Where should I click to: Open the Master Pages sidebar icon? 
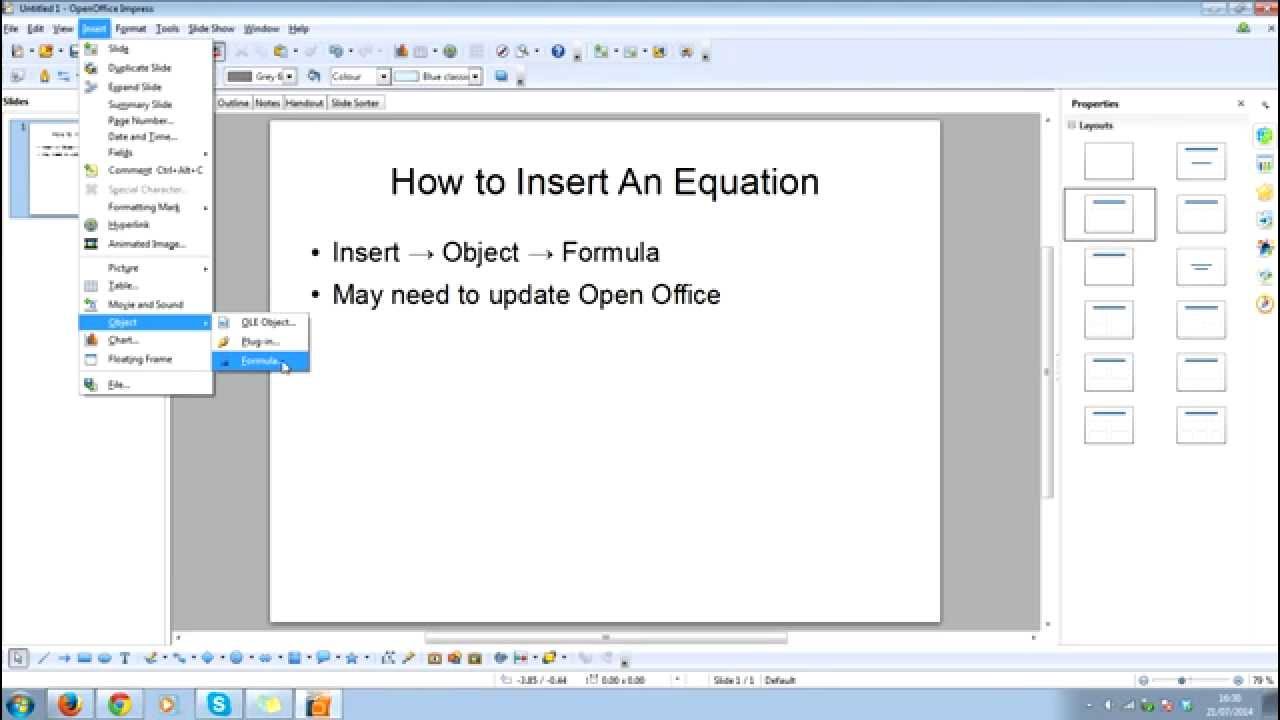(1264, 164)
